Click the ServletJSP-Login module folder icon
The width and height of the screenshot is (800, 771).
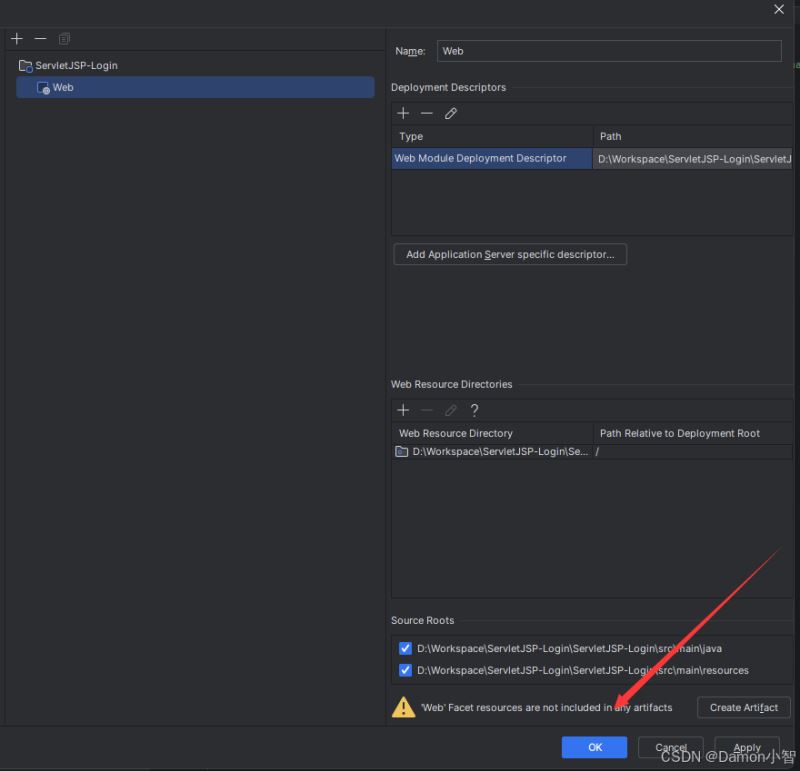26,65
